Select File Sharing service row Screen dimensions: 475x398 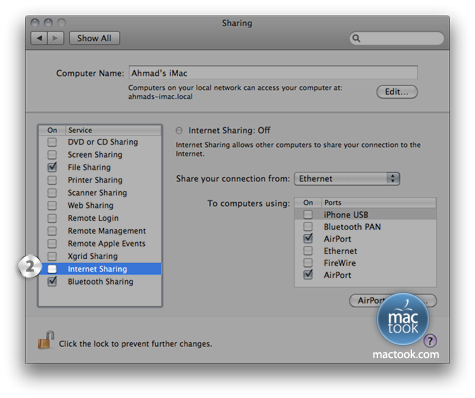tap(100, 167)
